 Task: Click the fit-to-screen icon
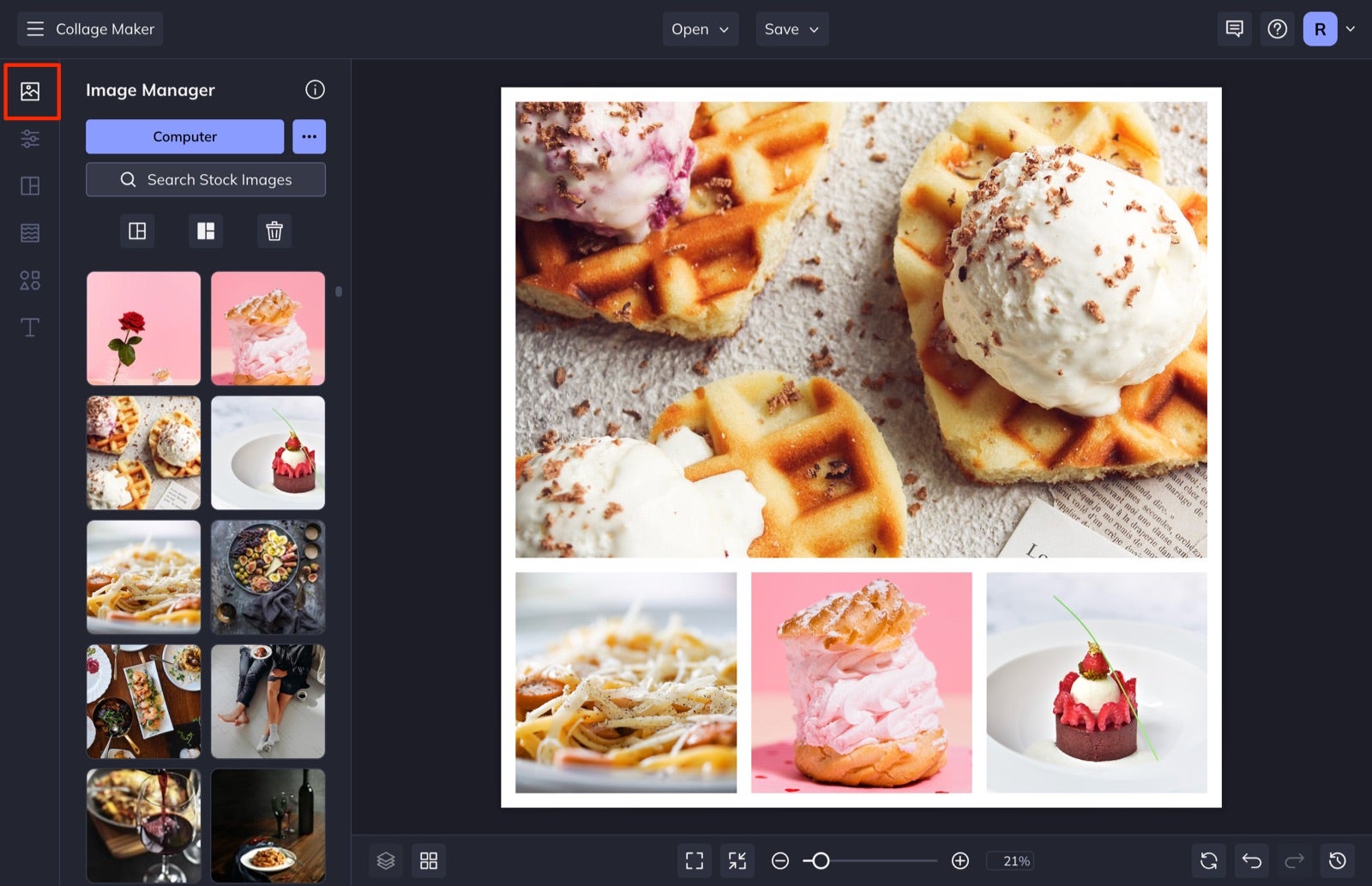click(x=695, y=860)
